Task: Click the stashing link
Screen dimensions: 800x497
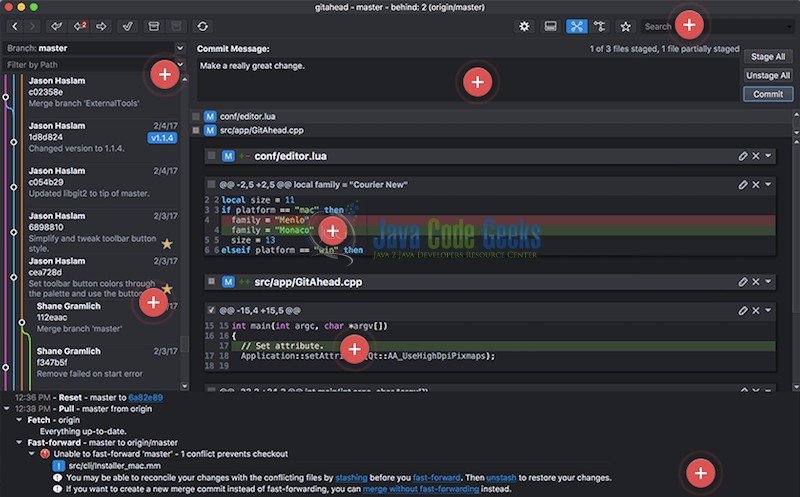Action: [351, 478]
